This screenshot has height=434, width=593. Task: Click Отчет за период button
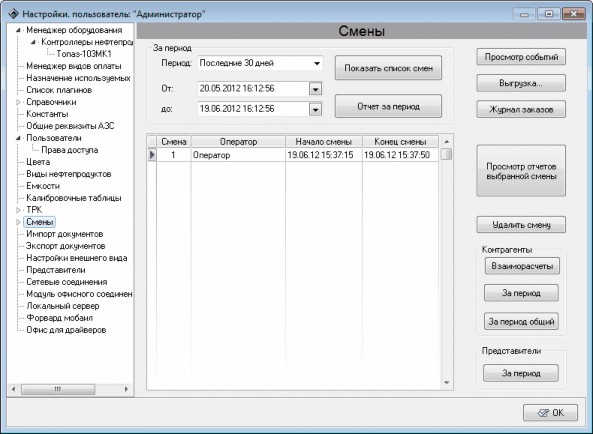pos(388,106)
